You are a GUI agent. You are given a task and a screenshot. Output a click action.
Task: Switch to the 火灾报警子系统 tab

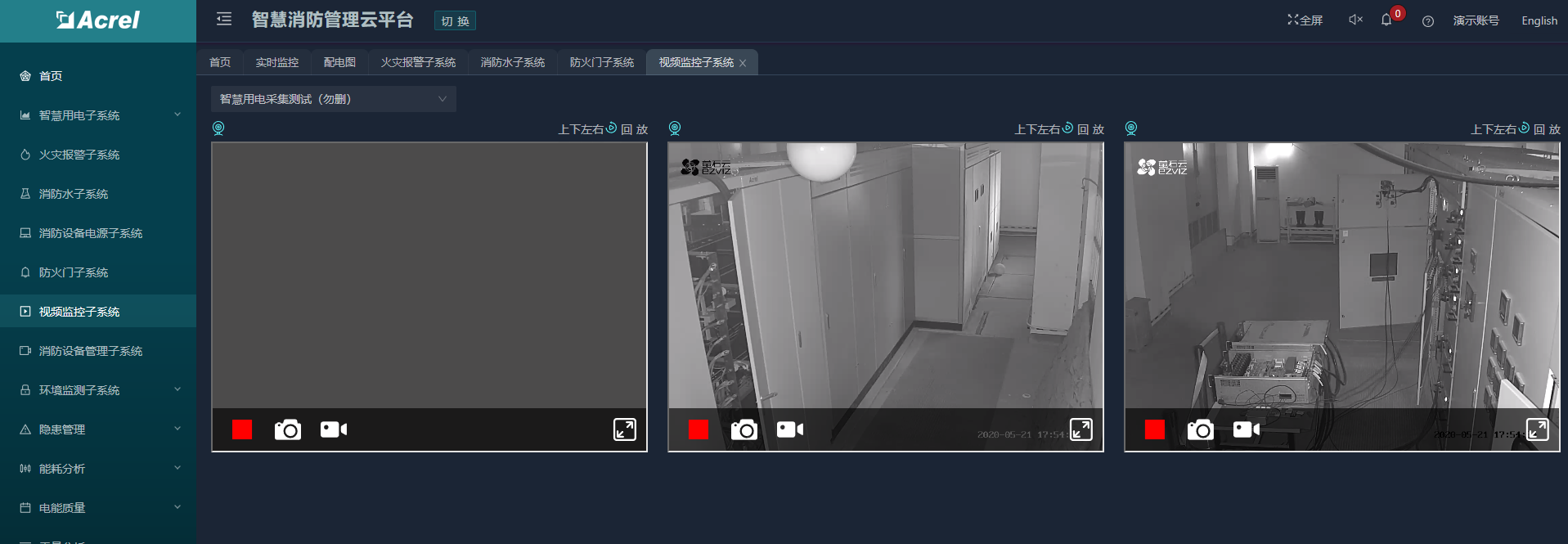click(x=418, y=62)
